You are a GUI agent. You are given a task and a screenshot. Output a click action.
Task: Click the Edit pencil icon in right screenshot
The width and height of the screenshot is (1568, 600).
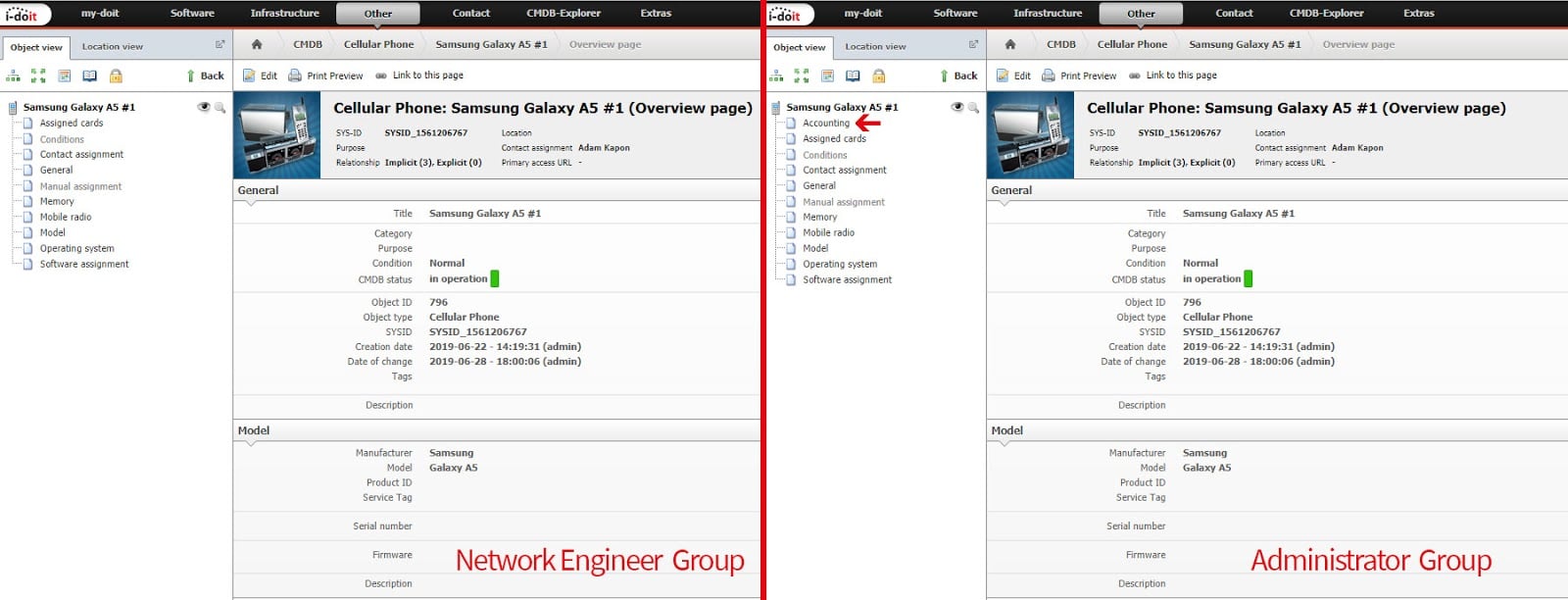click(x=1003, y=75)
